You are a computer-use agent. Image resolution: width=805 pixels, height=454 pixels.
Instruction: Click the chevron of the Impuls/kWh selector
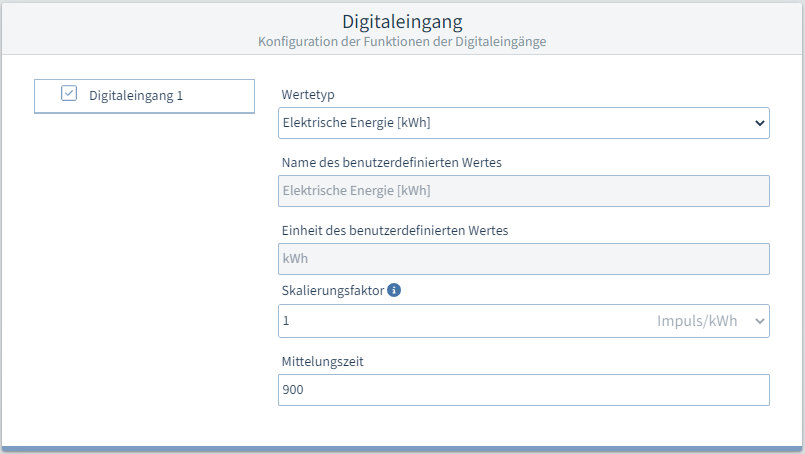point(758,321)
